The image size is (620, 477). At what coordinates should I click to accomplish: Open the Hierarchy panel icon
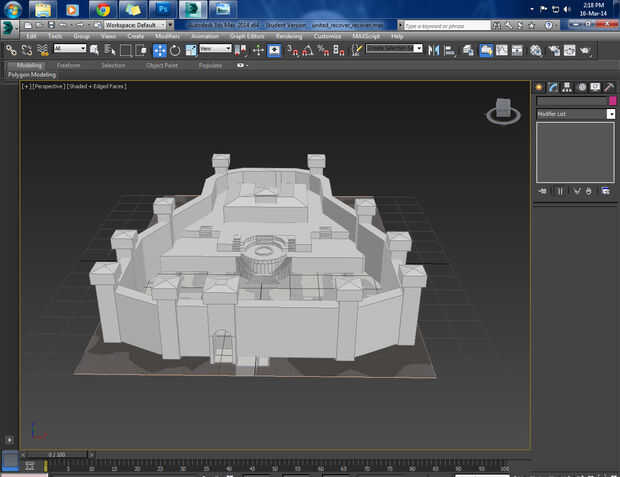(x=566, y=87)
